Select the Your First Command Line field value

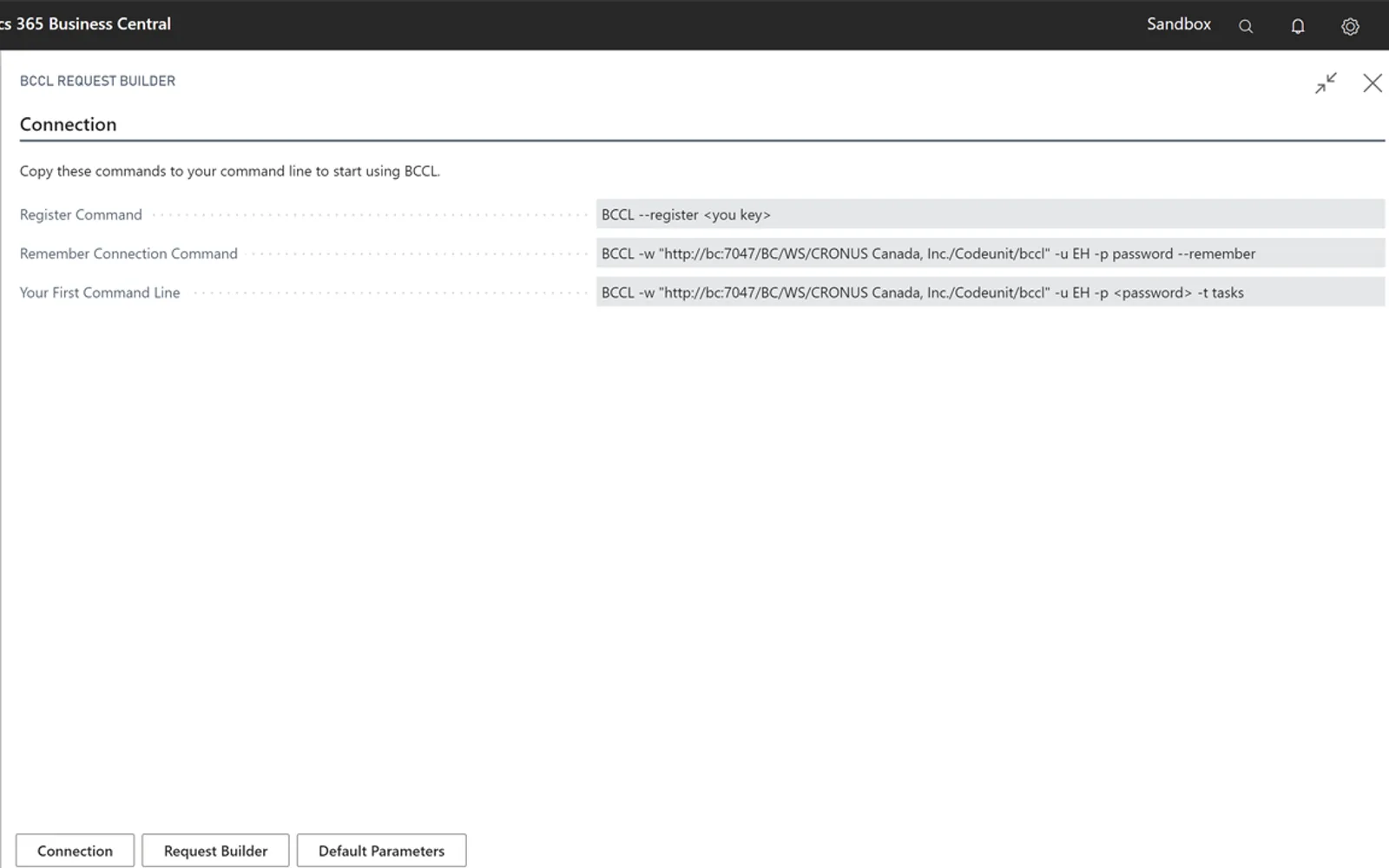point(990,293)
